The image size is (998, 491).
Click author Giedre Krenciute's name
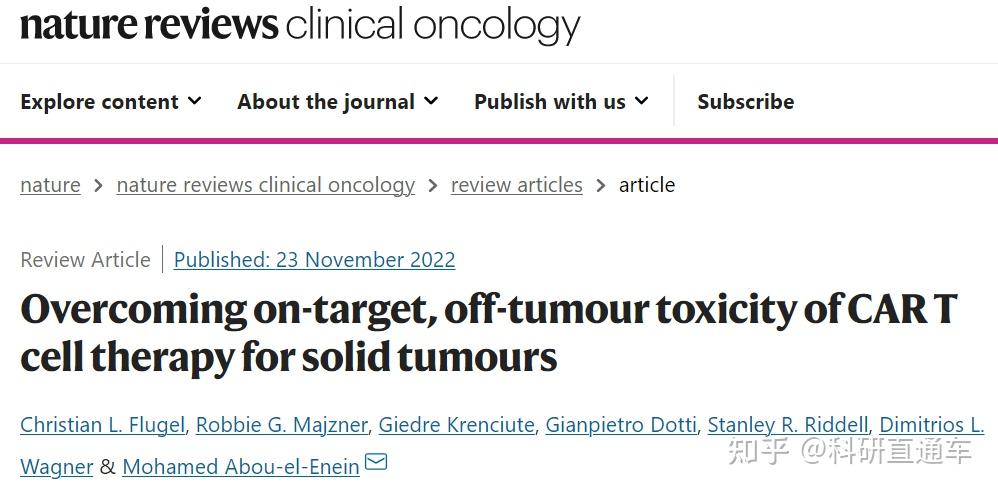click(x=456, y=425)
